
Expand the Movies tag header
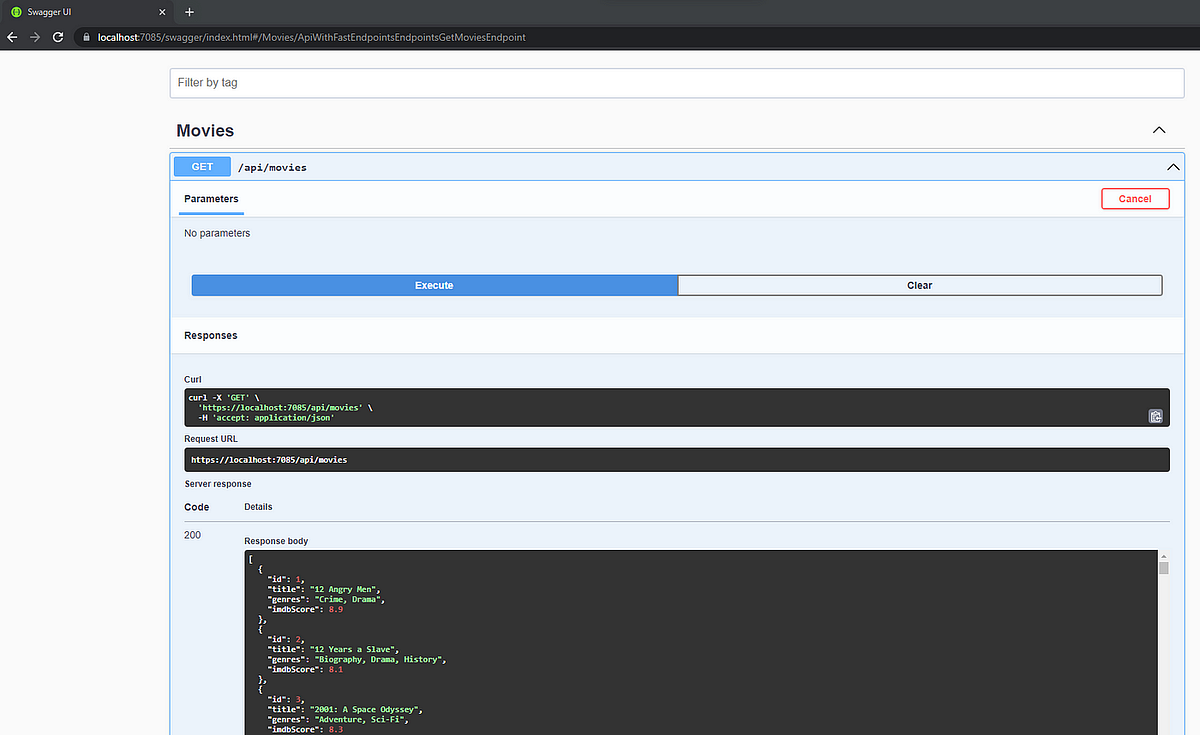point(204,130)
